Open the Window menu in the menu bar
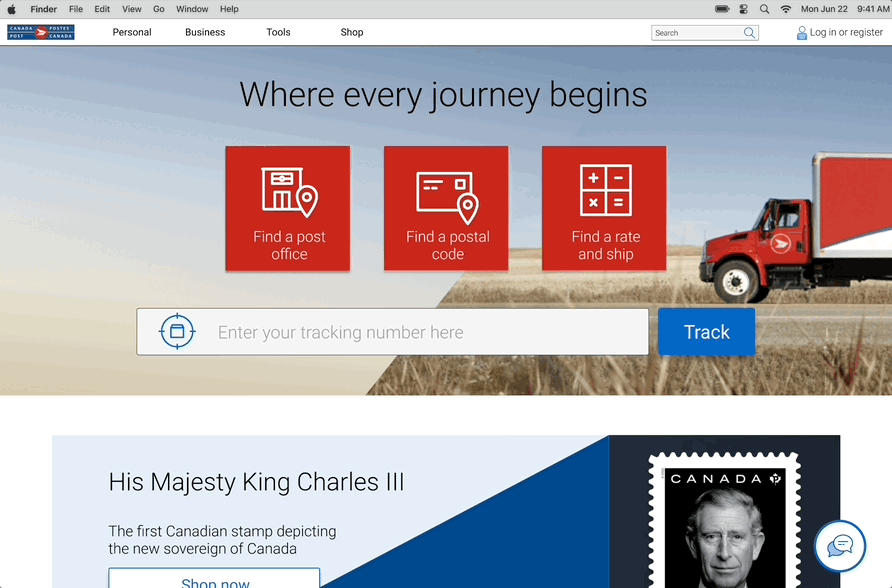 192,9
